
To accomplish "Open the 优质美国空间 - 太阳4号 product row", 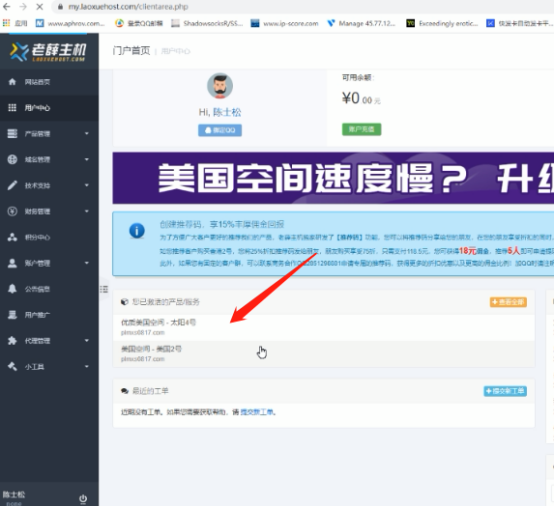I will [x=323, y=328].
